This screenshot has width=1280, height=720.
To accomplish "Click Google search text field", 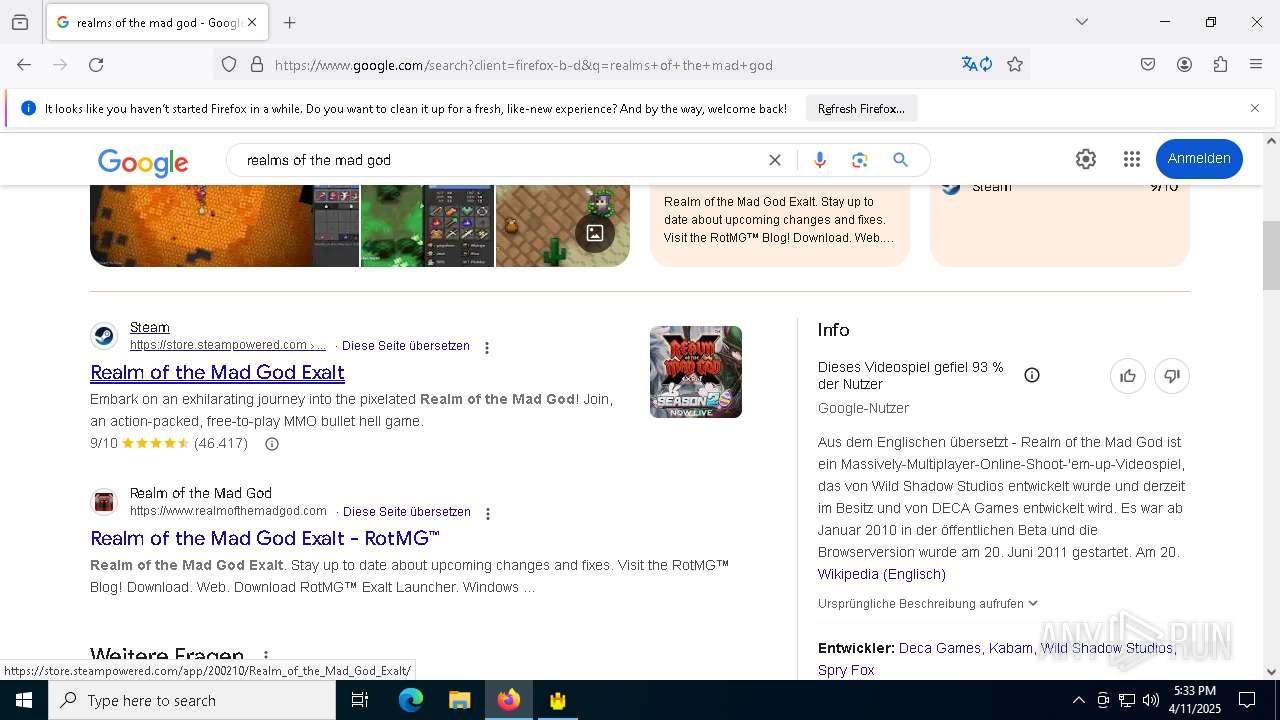I will click(500, 160).
